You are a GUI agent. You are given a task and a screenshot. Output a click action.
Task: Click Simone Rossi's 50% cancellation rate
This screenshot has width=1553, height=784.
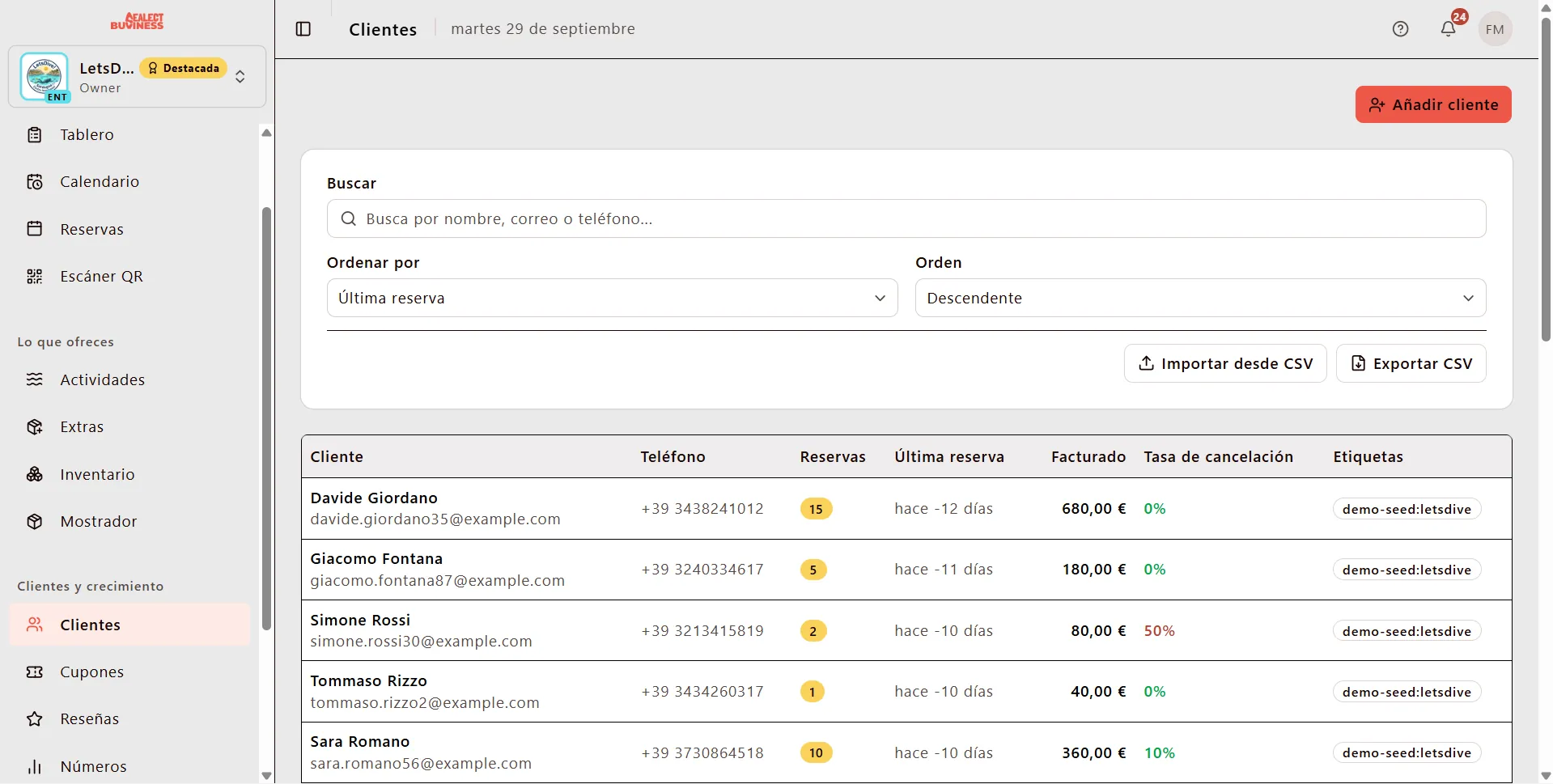click(x=1159, y=631)
